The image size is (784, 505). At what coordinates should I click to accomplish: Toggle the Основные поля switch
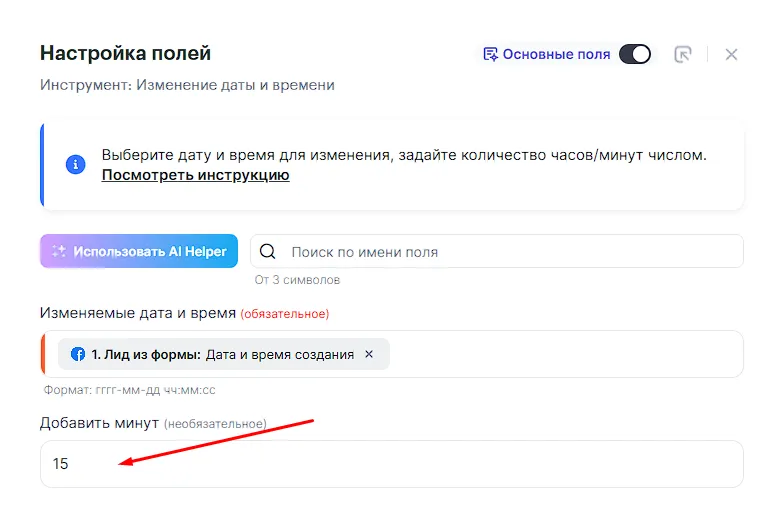coord(634,54)
